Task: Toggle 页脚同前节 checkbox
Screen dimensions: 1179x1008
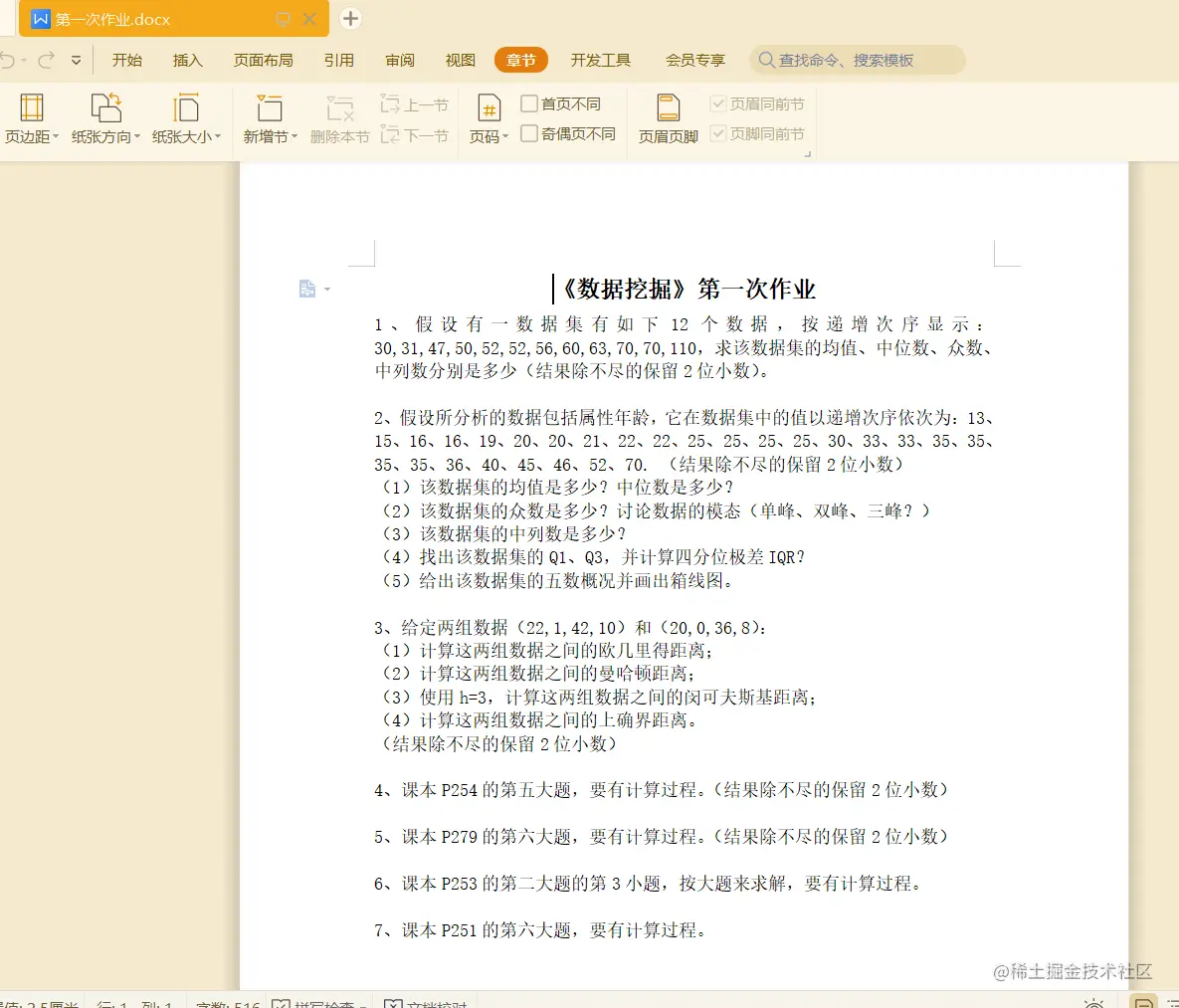Action: pyautogui.click(x=718, y=133)
